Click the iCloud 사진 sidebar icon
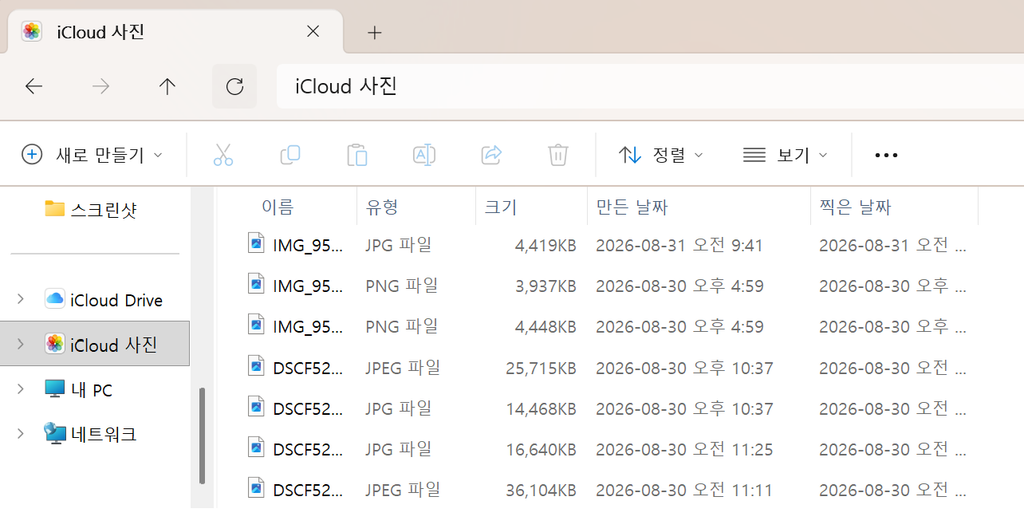Viewport: 1024px width, 509px height. click(x=55, y=344)
